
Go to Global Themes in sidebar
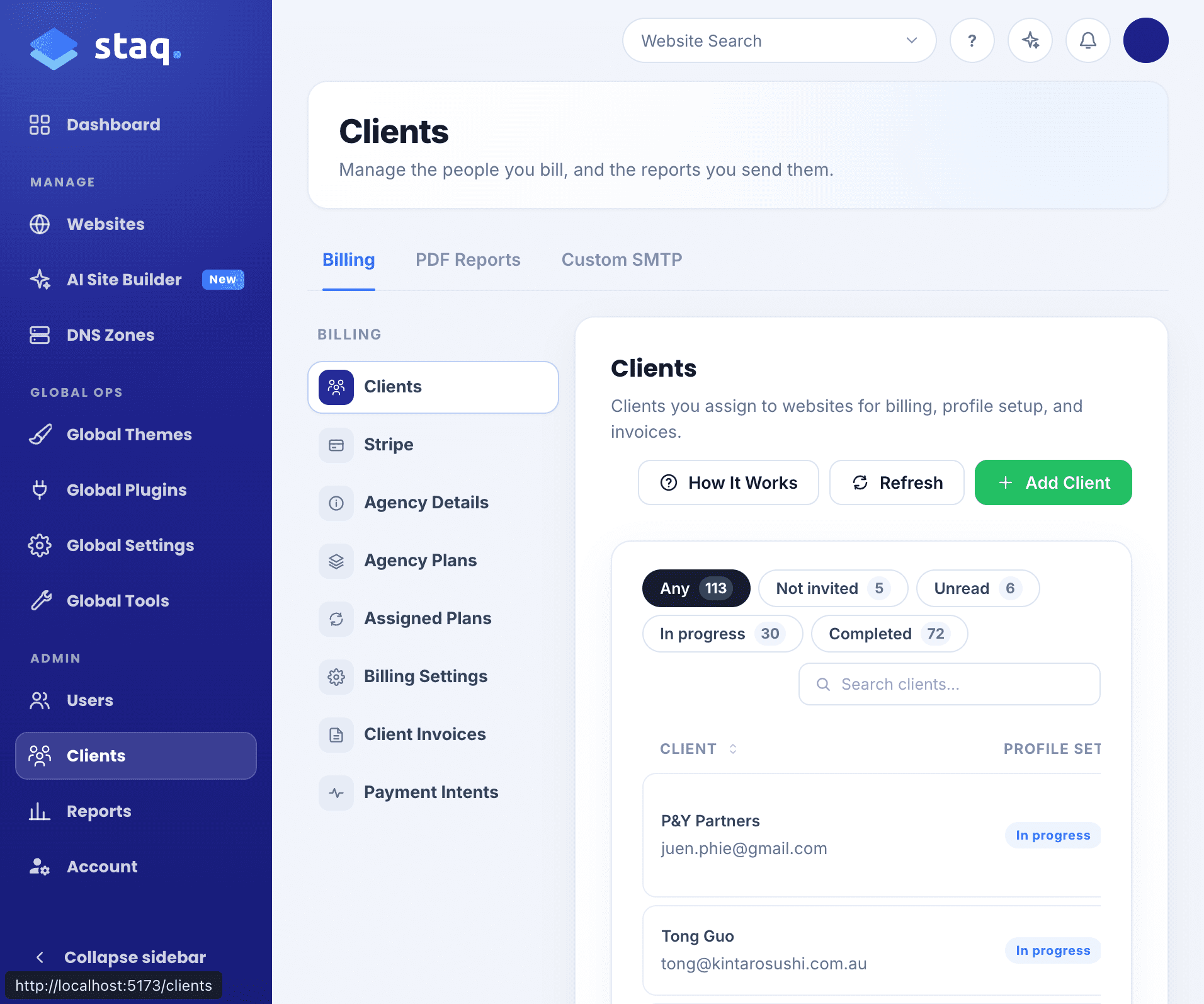[136, 435]
